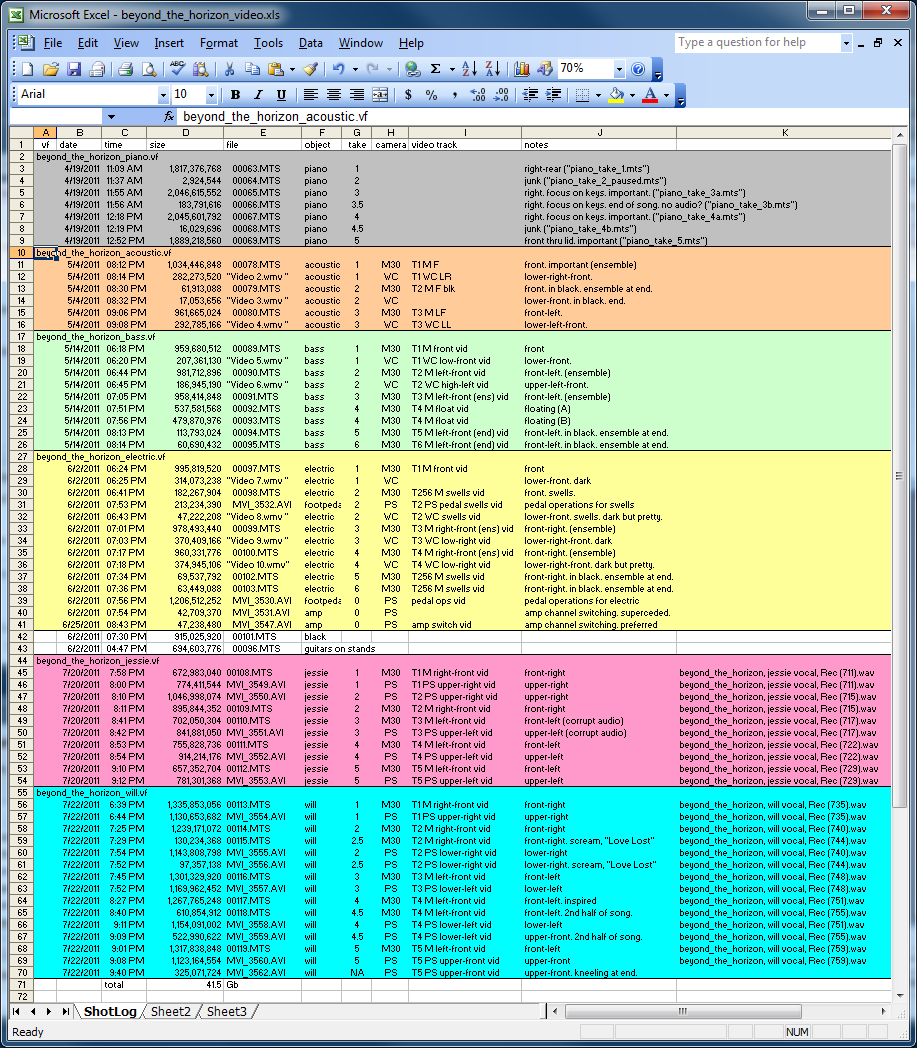Select the ShotLog sheet tab
The width and height of the screenshot is (917, 1048).
(x=110, y=1011)
